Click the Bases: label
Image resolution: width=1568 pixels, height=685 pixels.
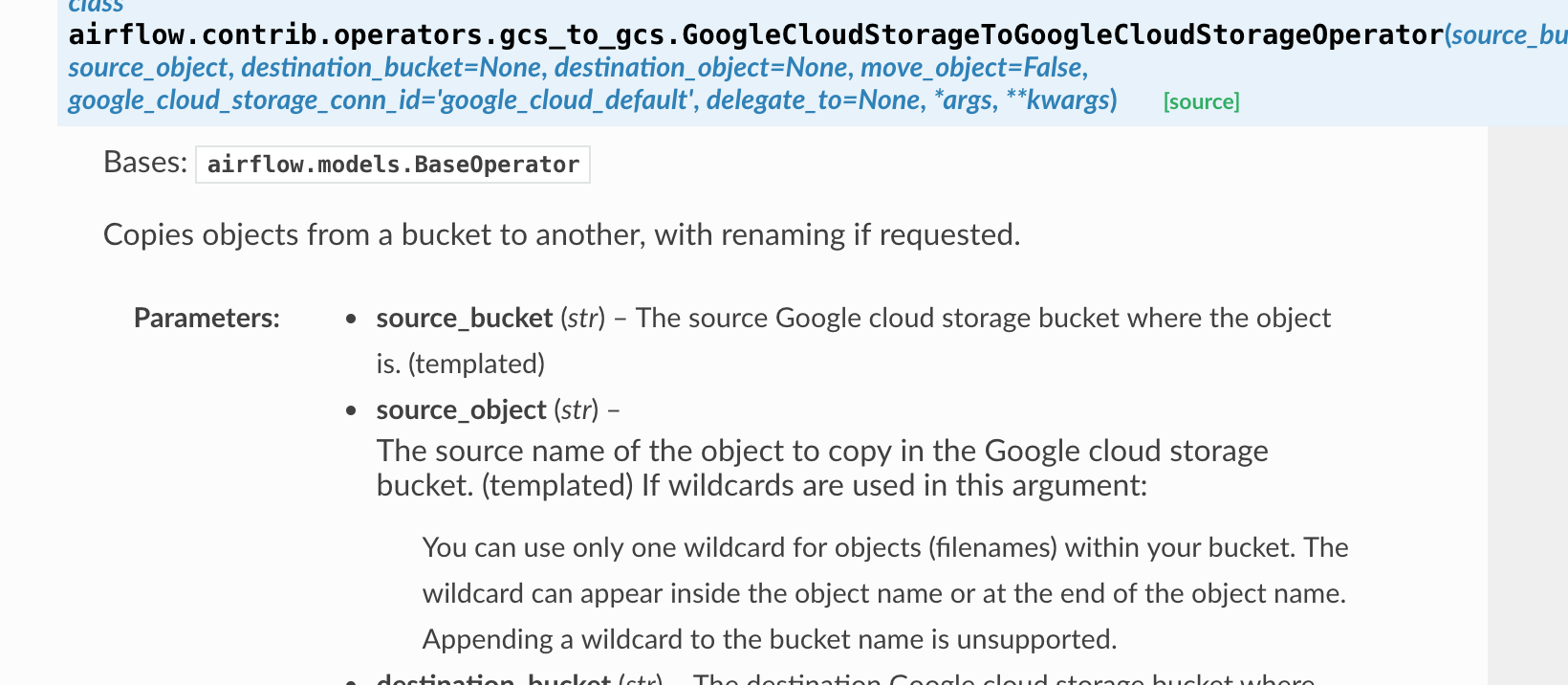click(x=145, y=163)
